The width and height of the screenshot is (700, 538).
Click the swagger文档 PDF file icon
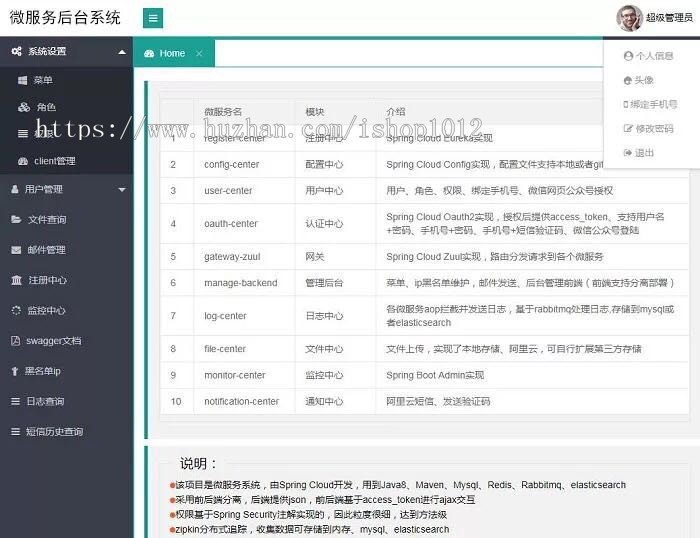pyautogui.click(x=16, y=341)
